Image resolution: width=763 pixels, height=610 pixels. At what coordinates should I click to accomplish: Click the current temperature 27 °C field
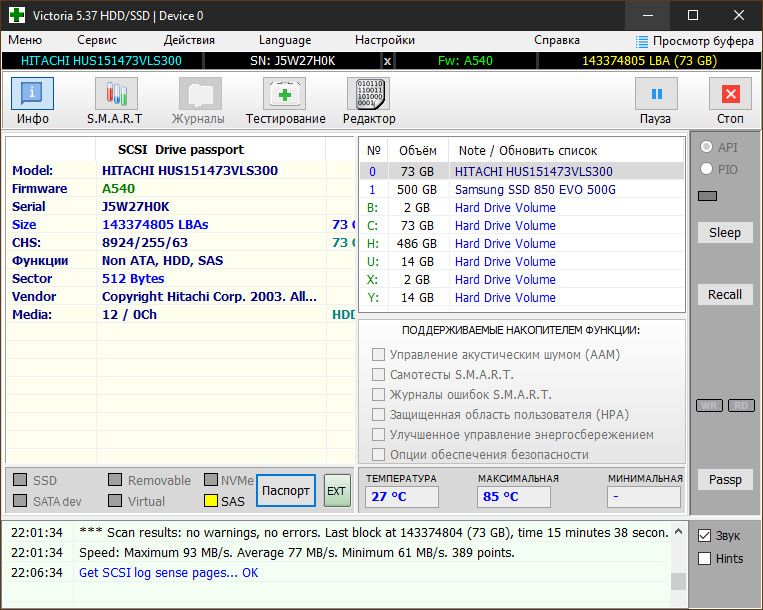[x=401, y=497]
